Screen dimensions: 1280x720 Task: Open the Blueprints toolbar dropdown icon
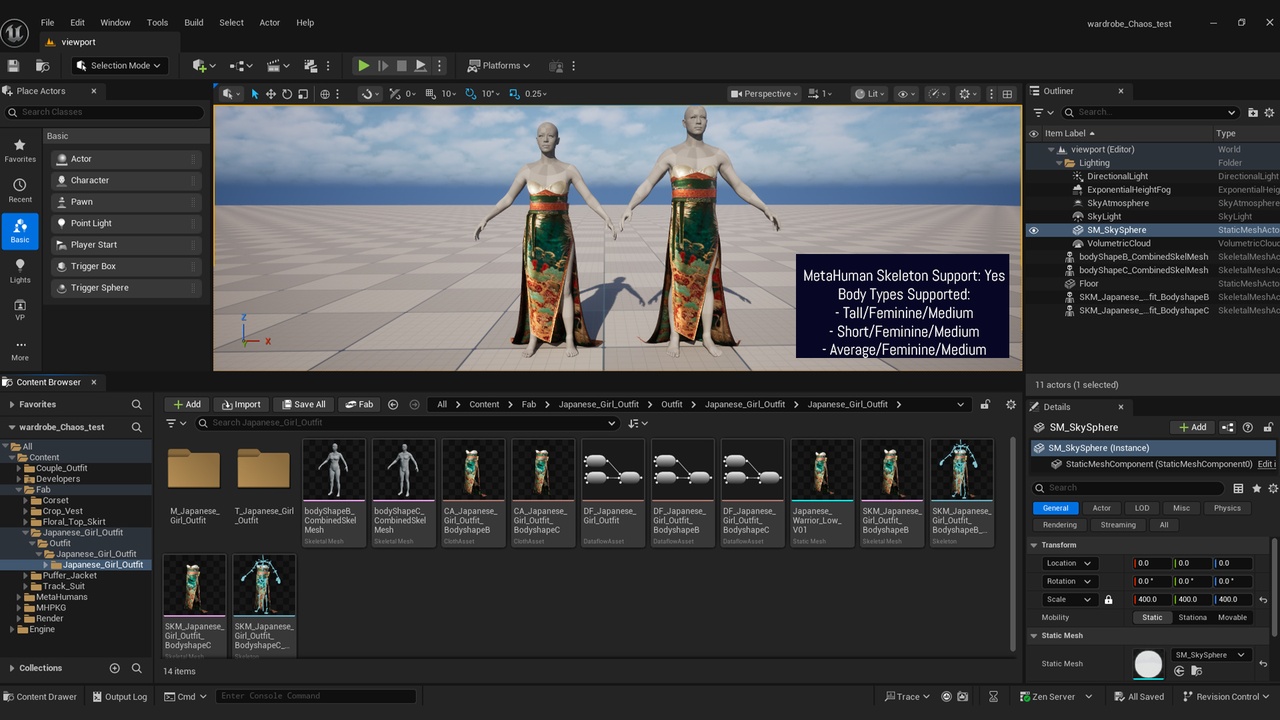coord(241,66)
